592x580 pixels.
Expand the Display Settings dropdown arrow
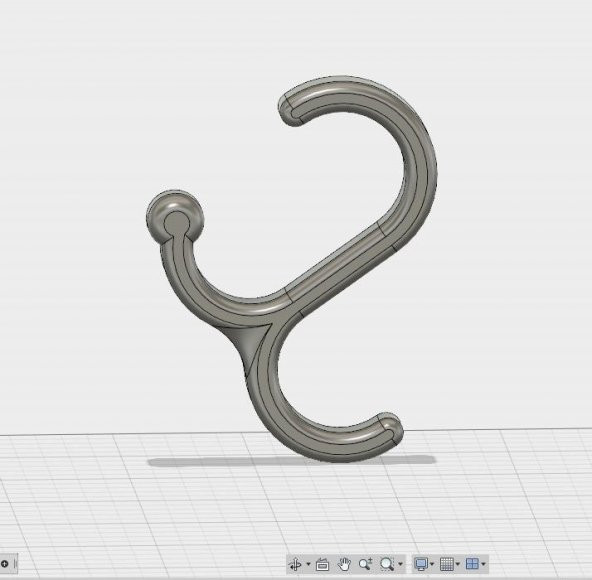coord(432,565)
